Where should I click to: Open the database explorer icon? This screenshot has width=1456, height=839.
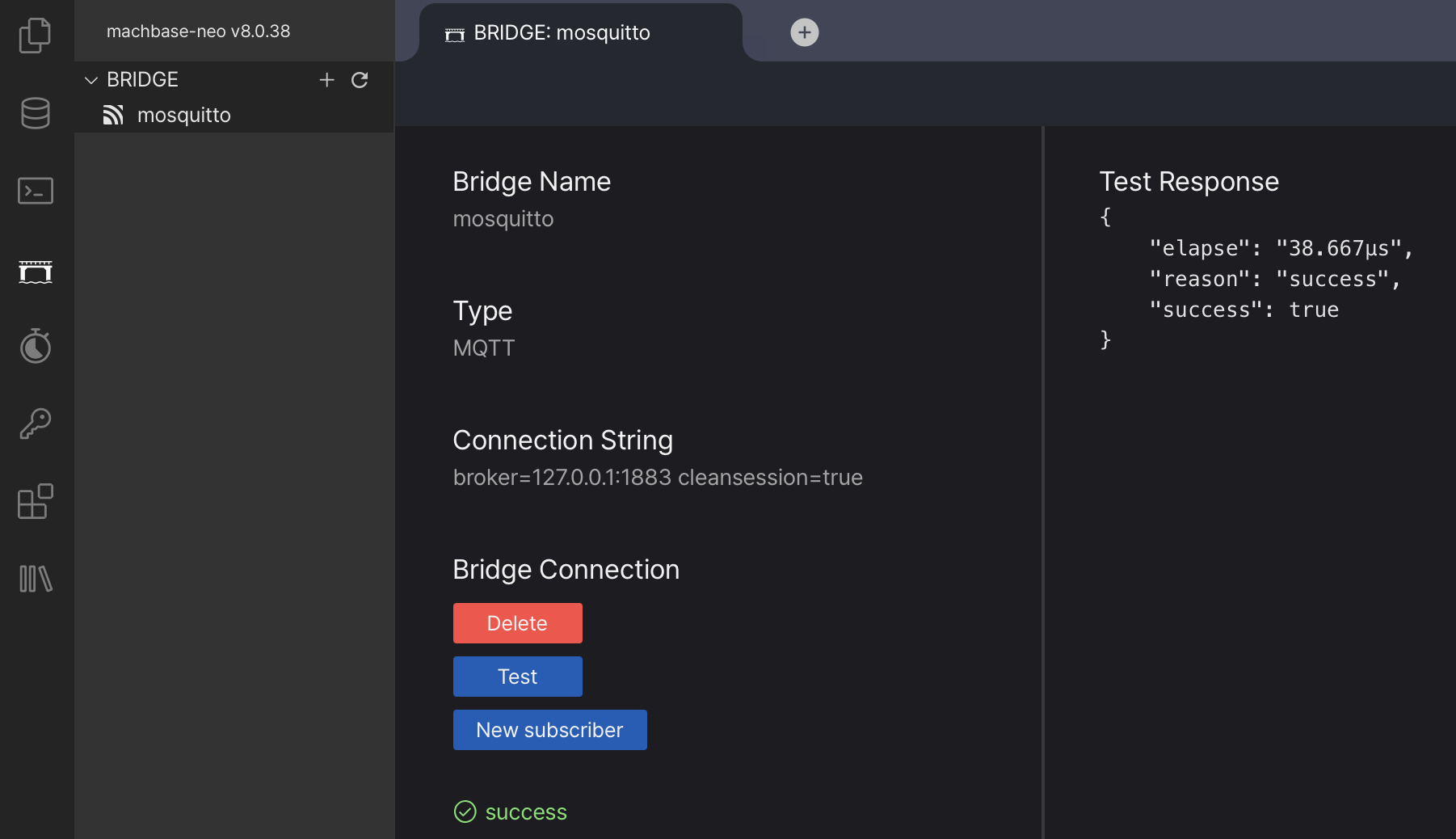point(35,113)
